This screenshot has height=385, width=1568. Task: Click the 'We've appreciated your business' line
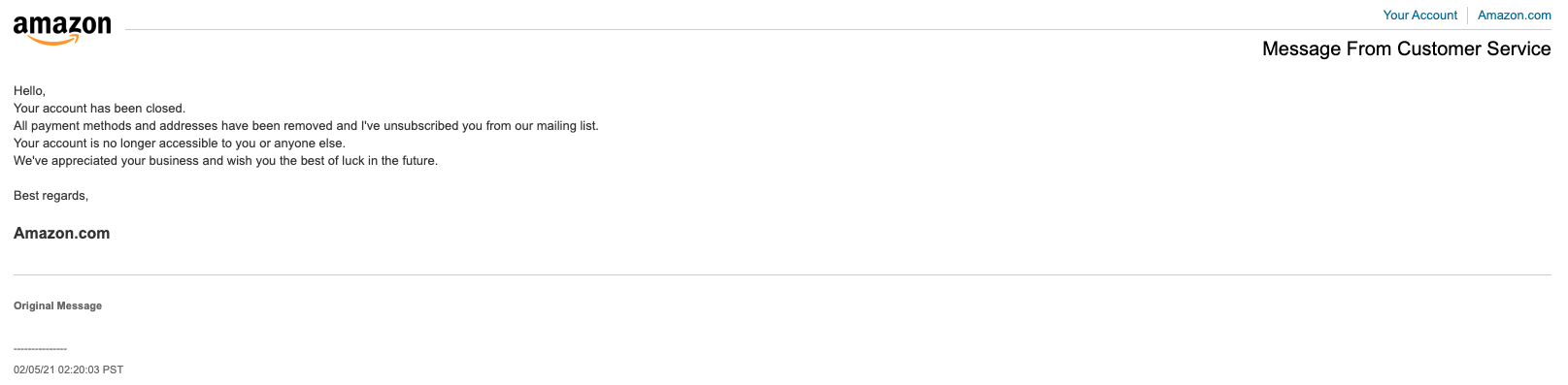(225, 161)
